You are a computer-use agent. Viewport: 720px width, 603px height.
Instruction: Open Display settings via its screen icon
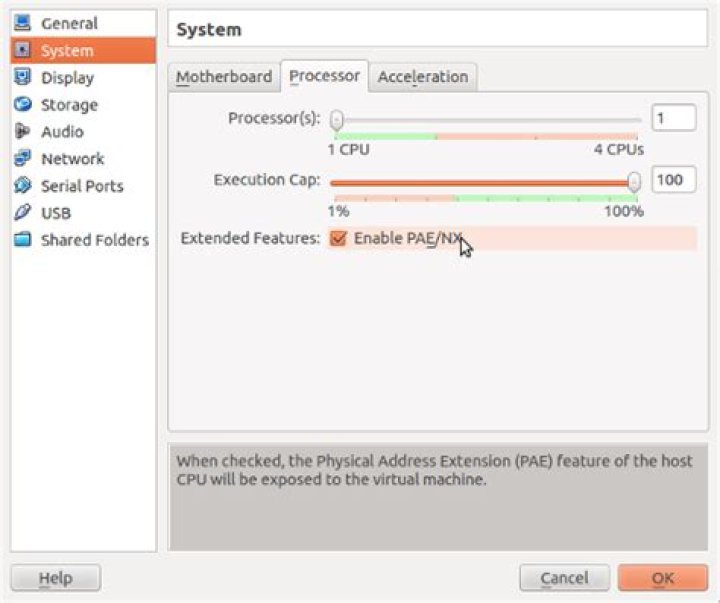(22, 77)
